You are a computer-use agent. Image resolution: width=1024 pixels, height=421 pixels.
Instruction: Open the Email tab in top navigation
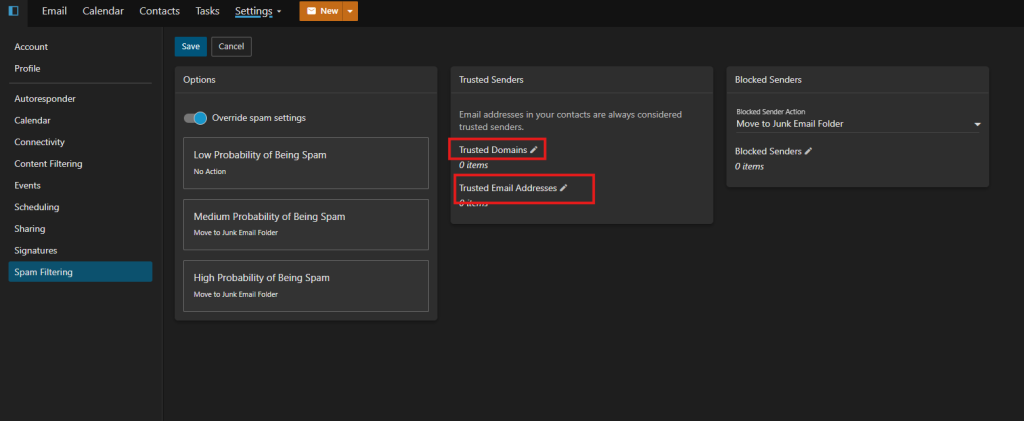point(55,11)
